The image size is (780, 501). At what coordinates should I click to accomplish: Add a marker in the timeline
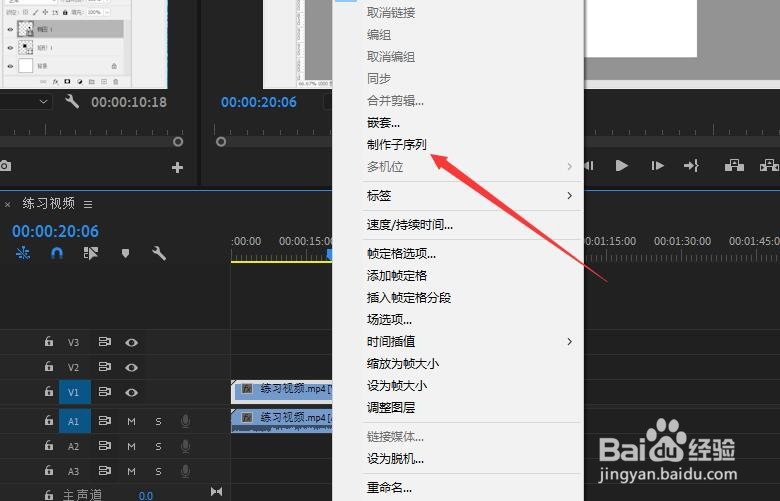coord(125,254)
